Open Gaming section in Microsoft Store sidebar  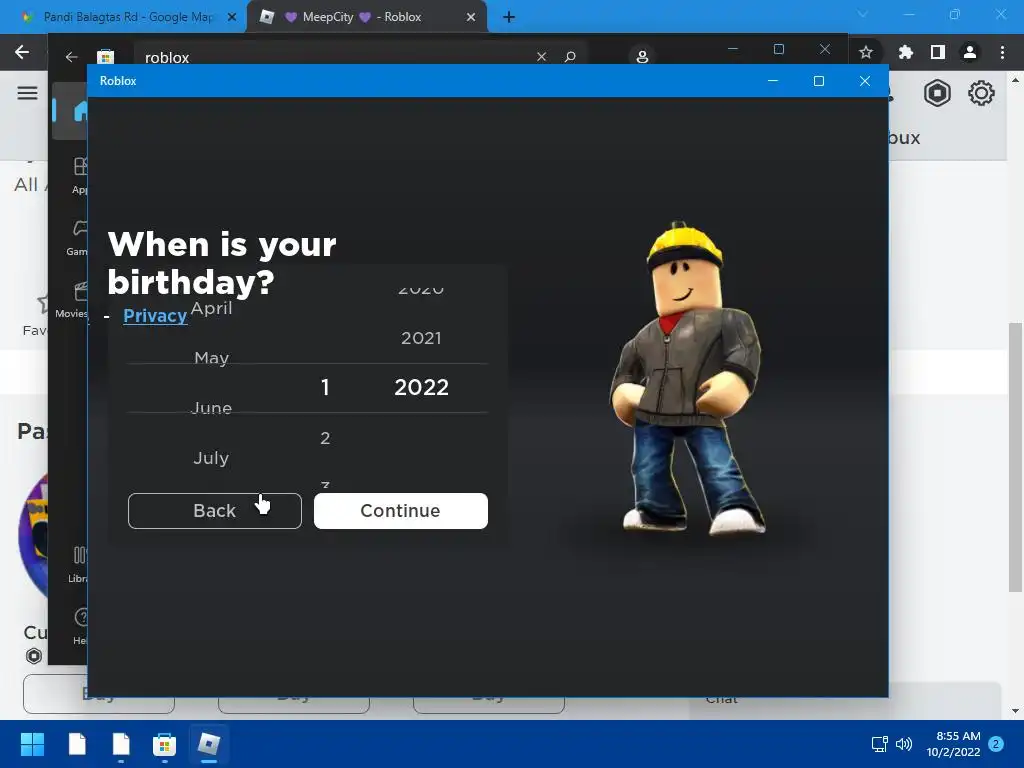coord(77,238)
